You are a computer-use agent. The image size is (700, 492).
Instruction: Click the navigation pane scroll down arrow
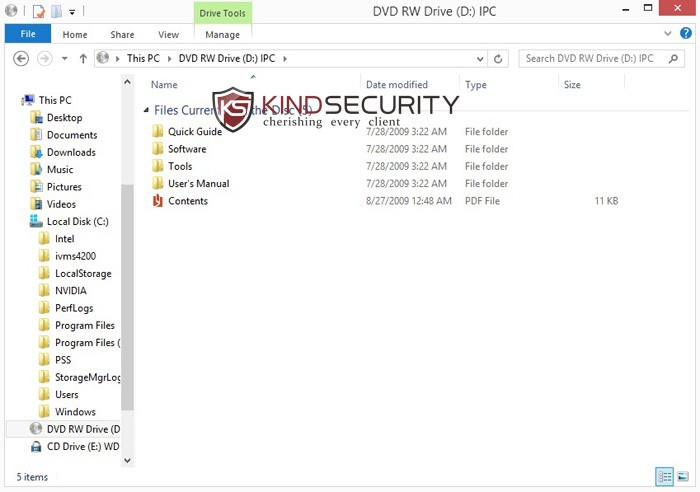127,460
